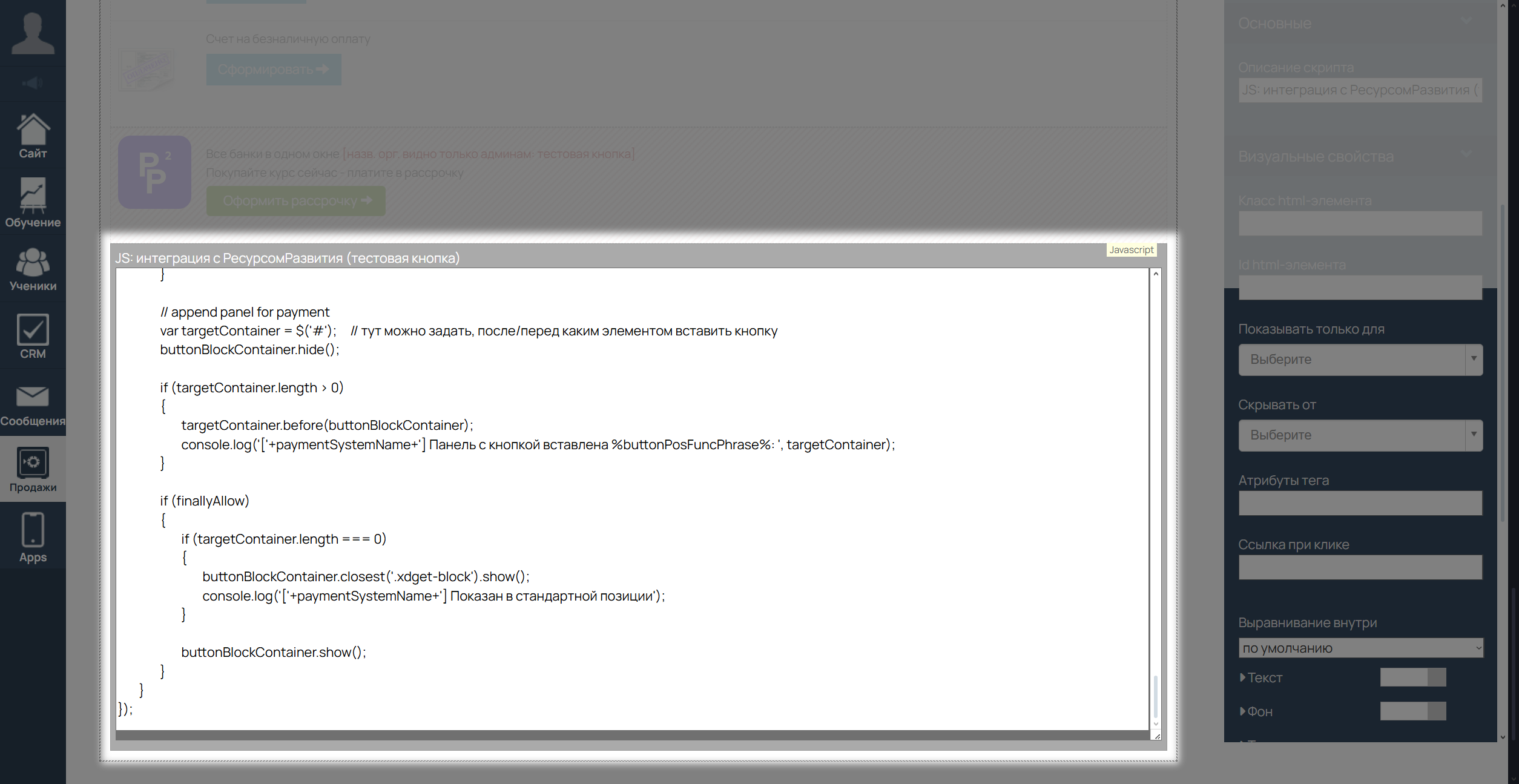Expand the Фон settings triangle
The width and height of the screenshot is (1519, 784).
pos(1243,711)
